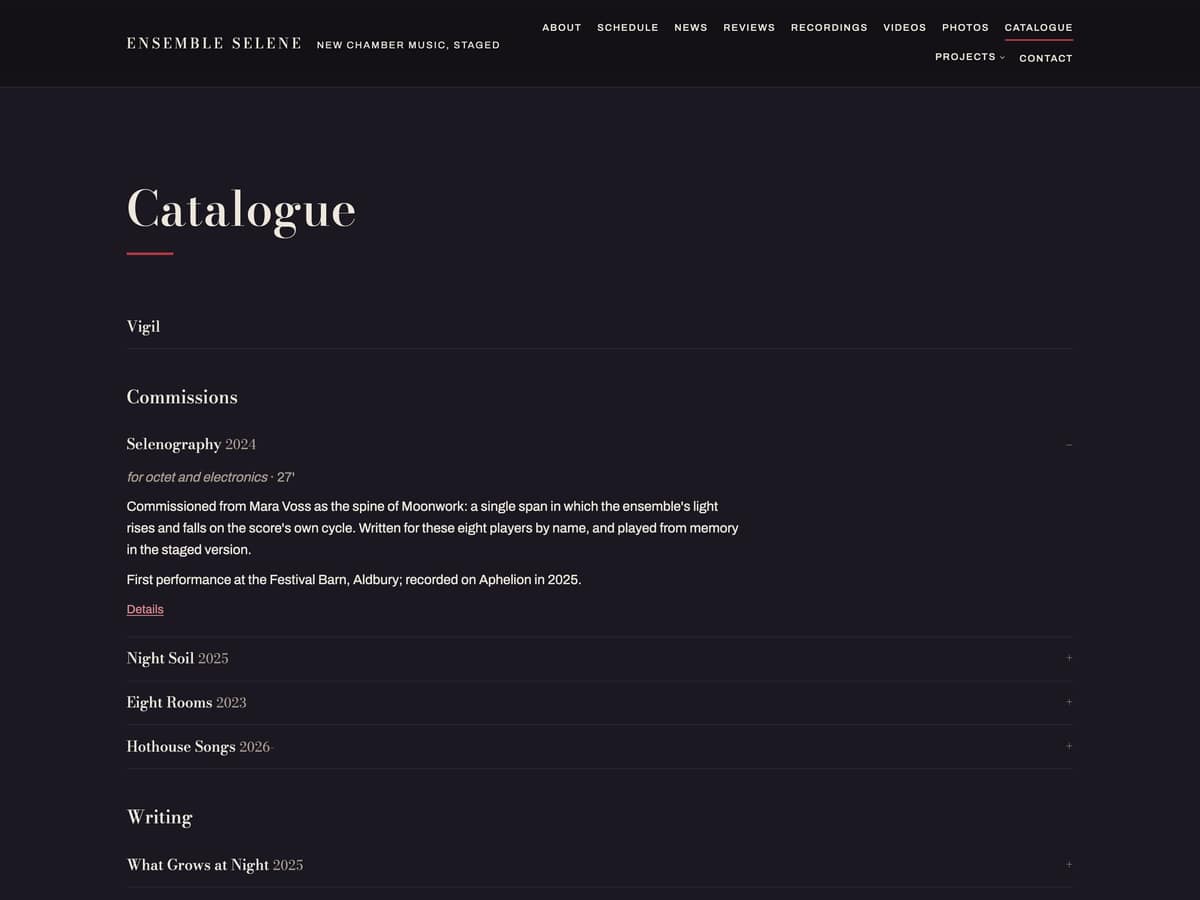
Task: Click the Writing section heading
Action: [x=159, y=817]
